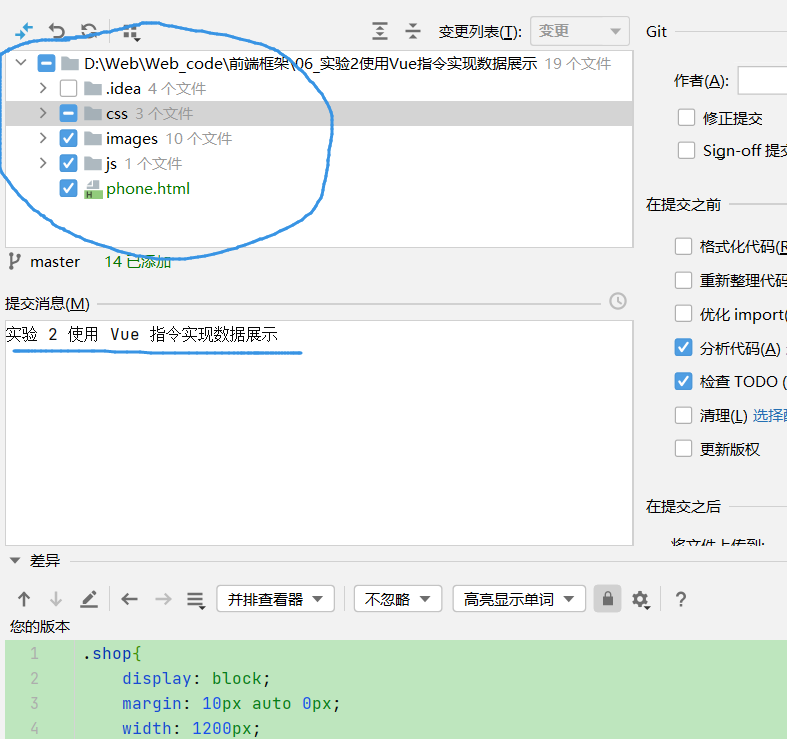
Task: Click the show diff icon in toolbar
Action: pos(24,32)
